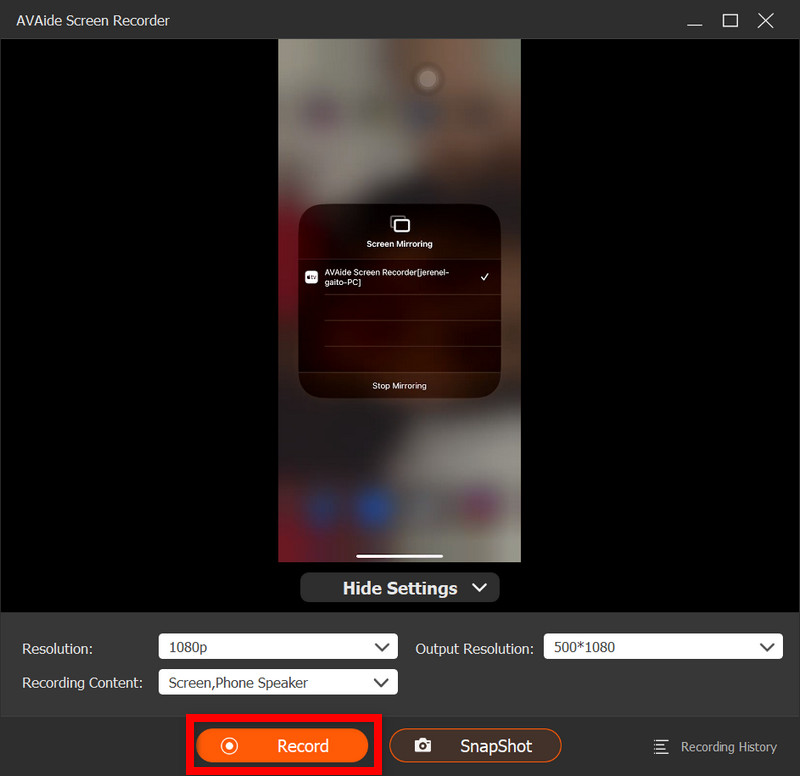Close the AVAide Screen Recorder window
800x776 pixels.
(765, 21)
